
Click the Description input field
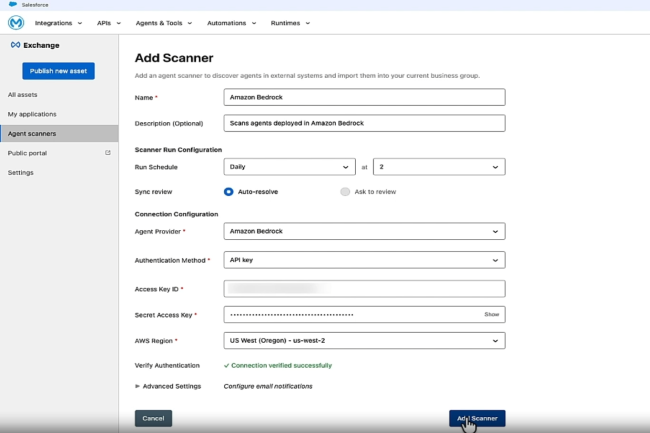(364, 123)
